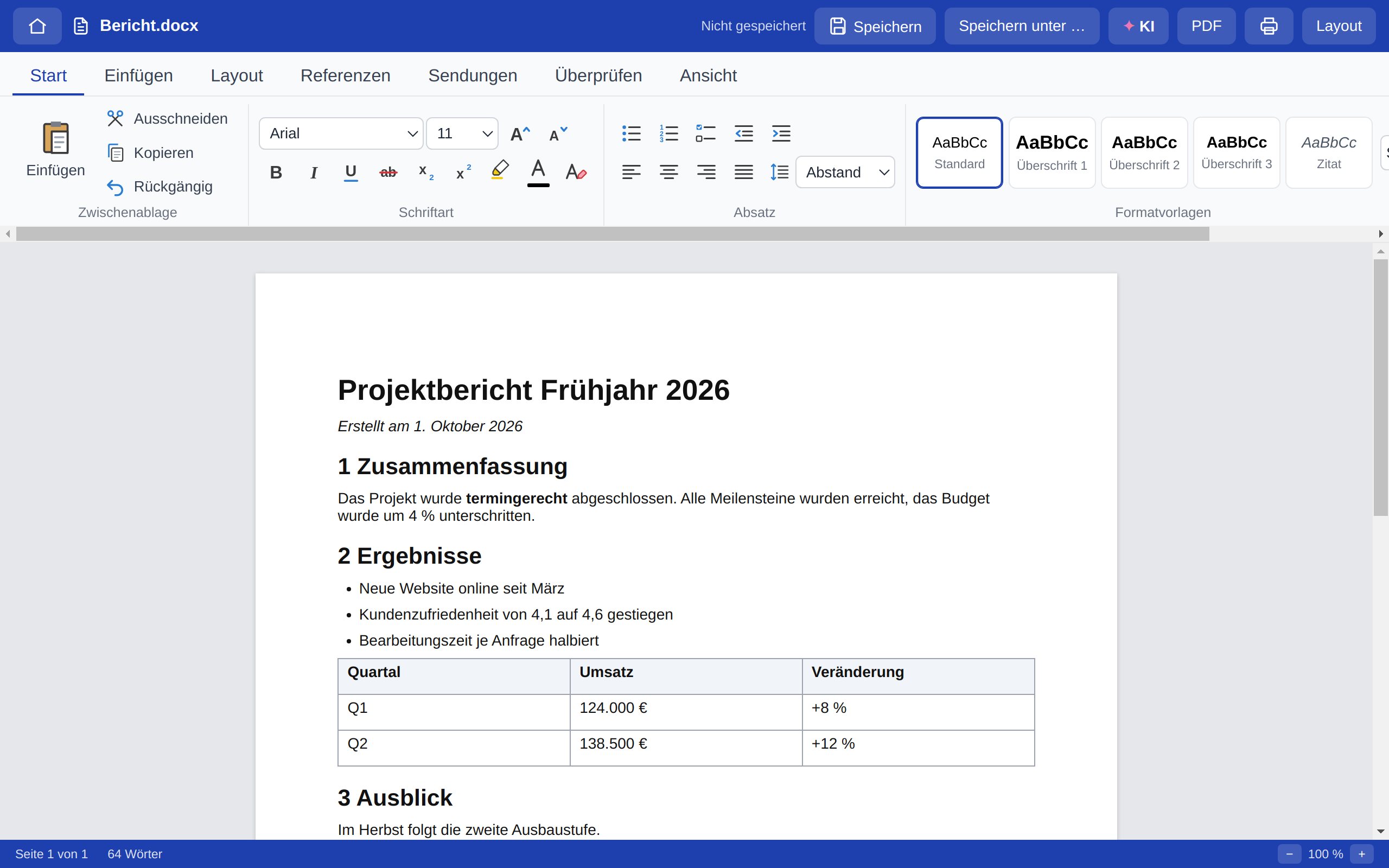Viewport: 1389px width, 868px height.
Task: Open the font color picker
Action: pyautogui.click(x=538, y=172)
